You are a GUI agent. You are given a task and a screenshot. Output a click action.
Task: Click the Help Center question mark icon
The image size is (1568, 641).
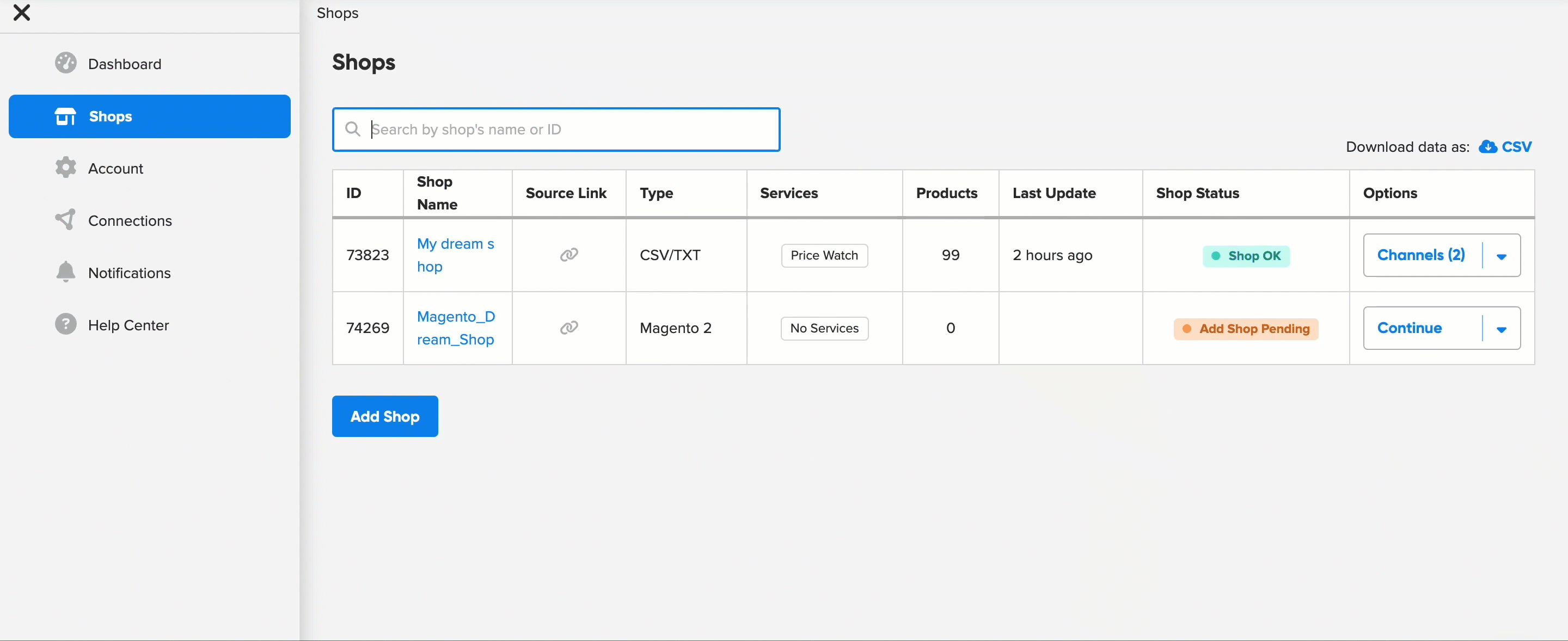click(66, 325)
